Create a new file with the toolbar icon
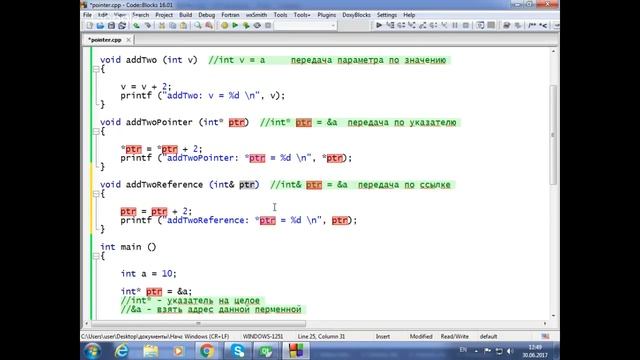This screenshot has width=640, height=360. click(x=89, y=25)
